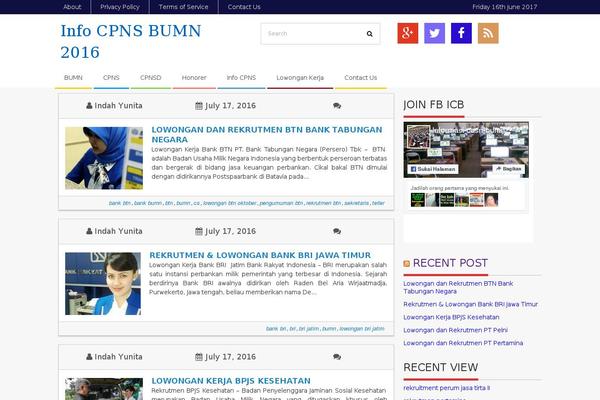The image size is (600, 400).
Task: Open recent post Rekrutmen & Lowongan Bank BRI Jawa Timur
Action: coord(470,304)
